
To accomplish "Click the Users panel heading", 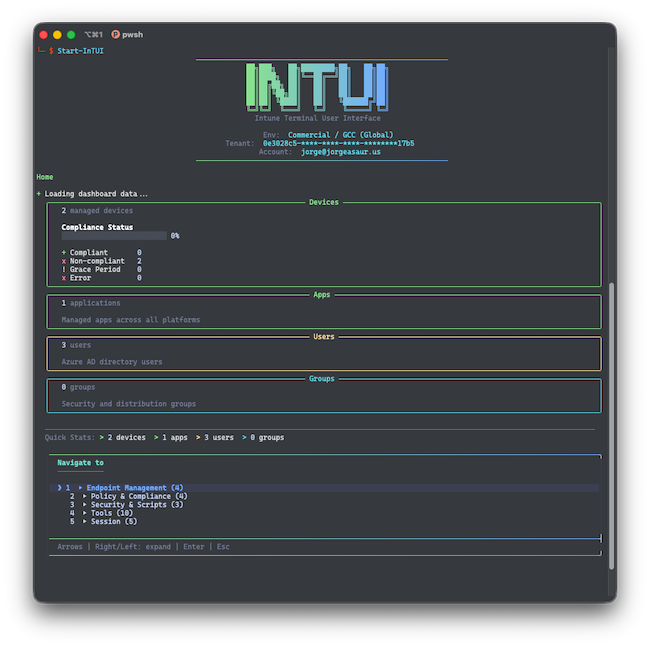I will pos(324,337).
